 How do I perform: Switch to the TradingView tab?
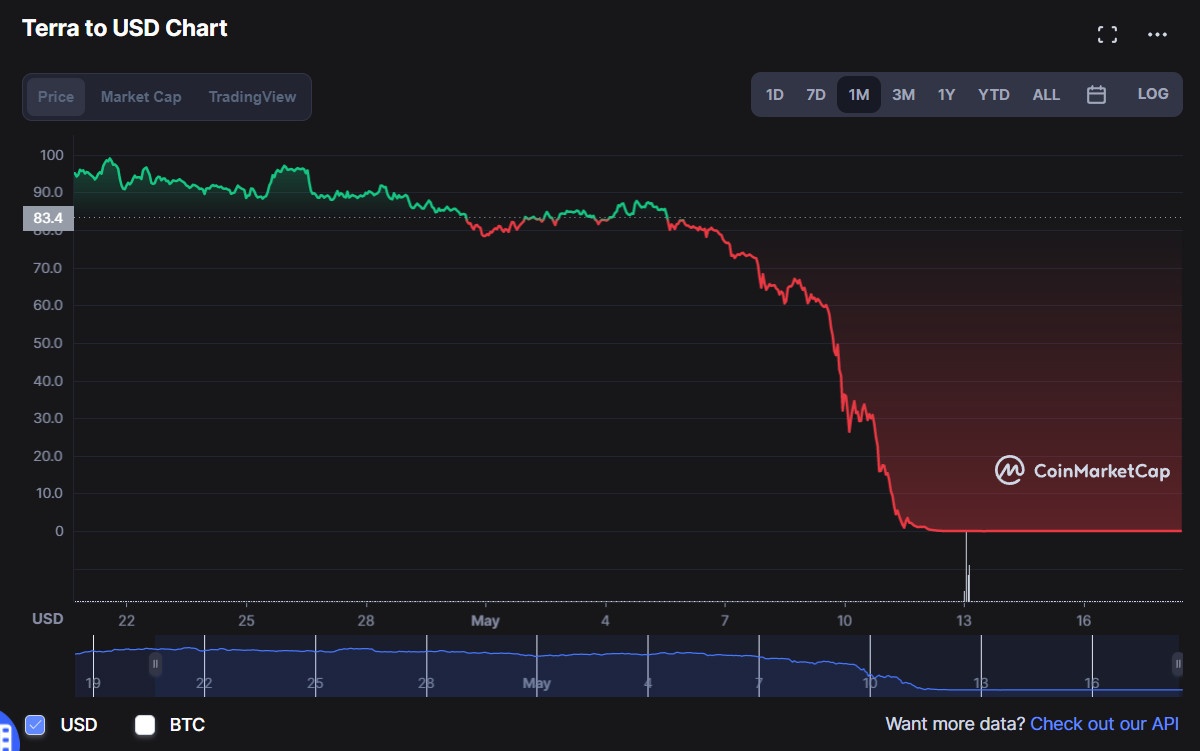(x=252, y=97)
